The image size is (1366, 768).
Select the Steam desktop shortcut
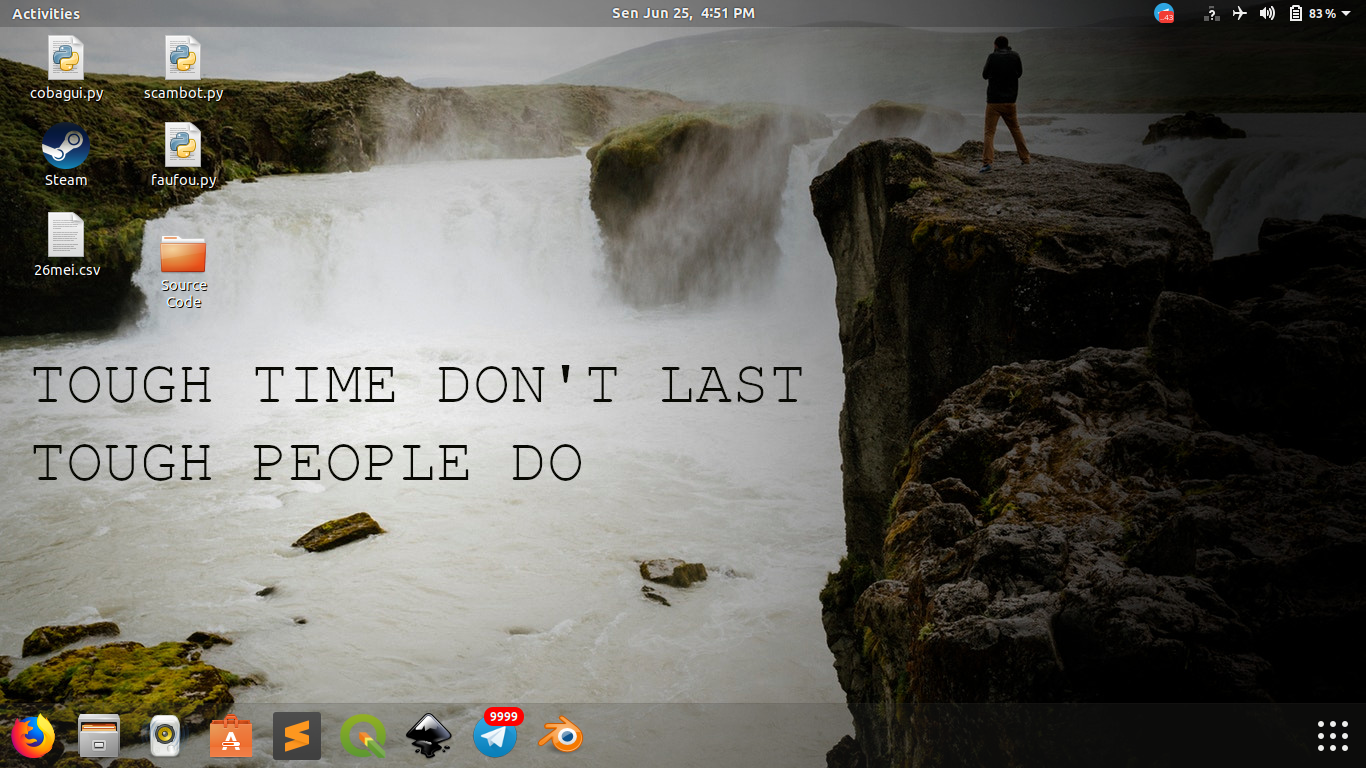click(x=66, y=155)
